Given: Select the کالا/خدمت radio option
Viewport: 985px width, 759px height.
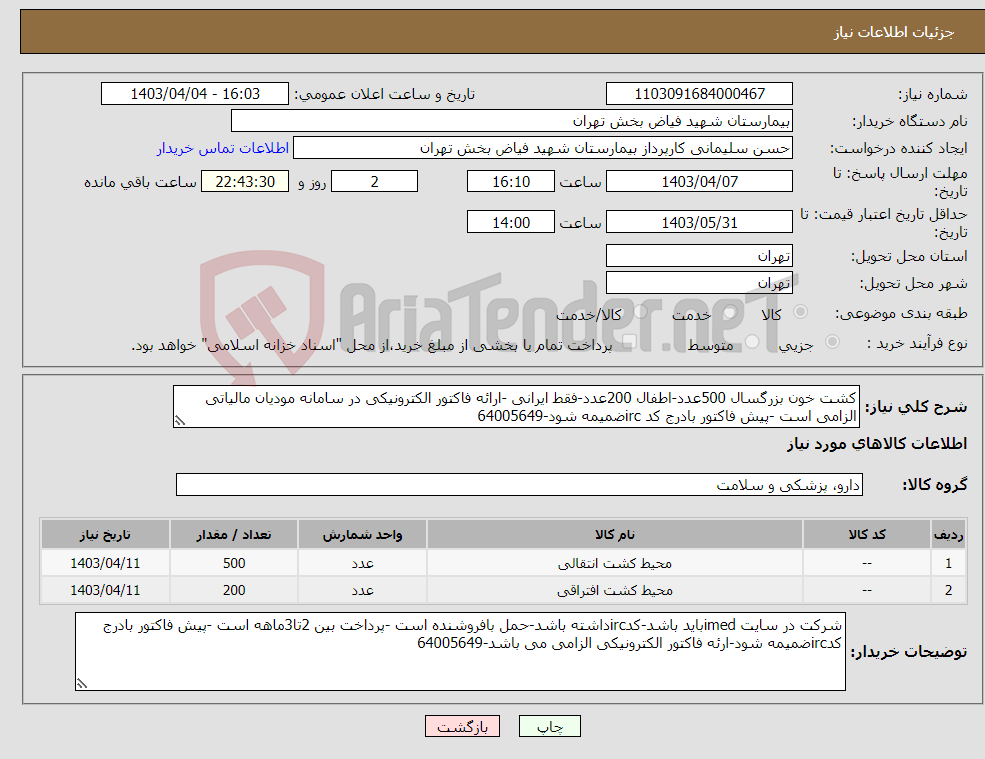Looking at the screenshot, I should pos(640,312).
